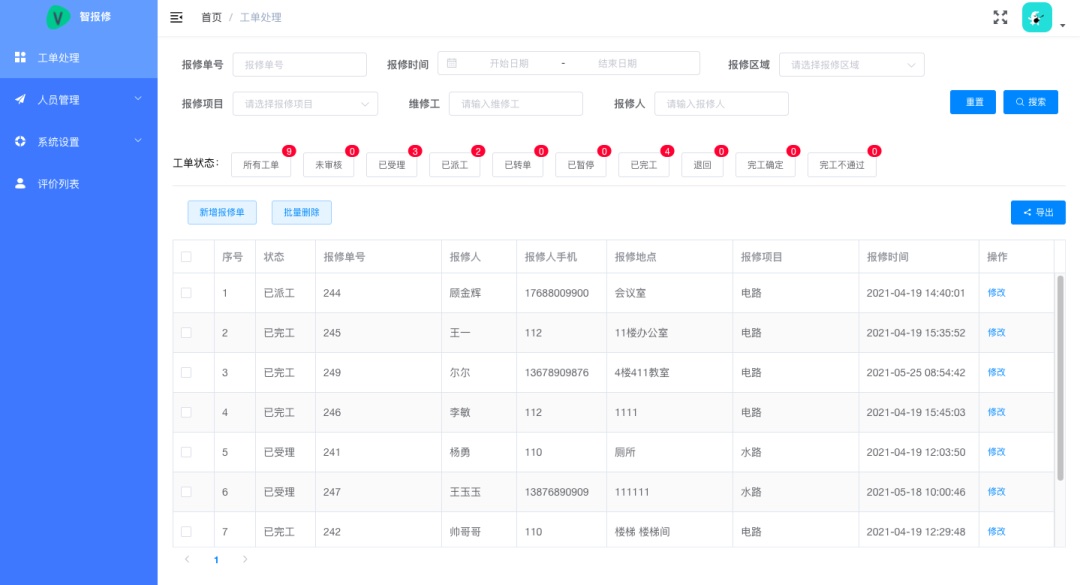Expand the 人员管理 submenu chevron
Screen dimensions: 1080x585
point(138,99)
